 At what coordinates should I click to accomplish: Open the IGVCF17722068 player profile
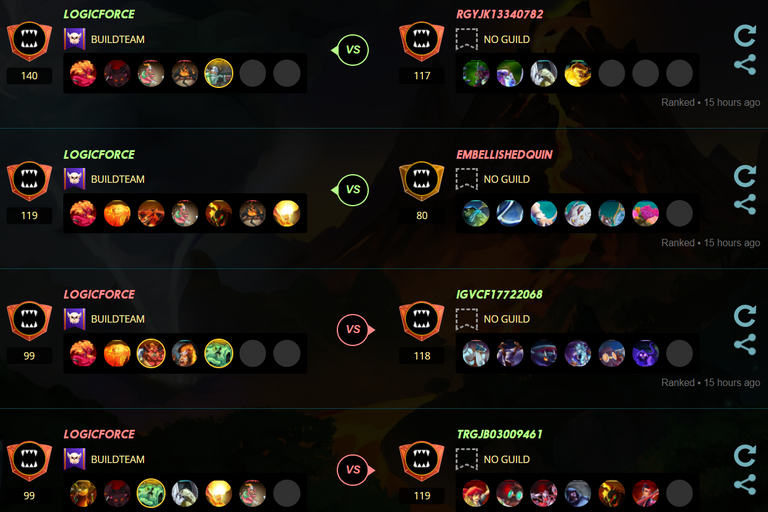499,294
